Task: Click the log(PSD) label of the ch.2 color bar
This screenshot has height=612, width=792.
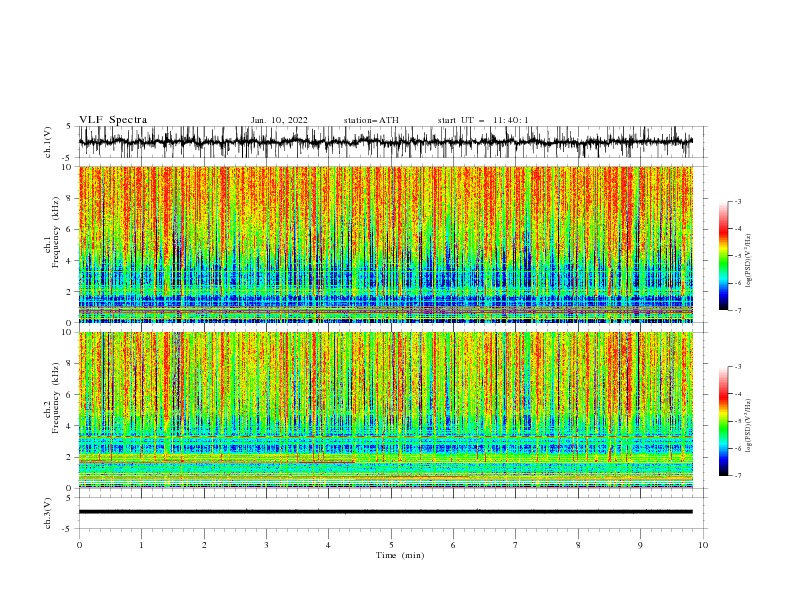Action: [x=748, y=425]
